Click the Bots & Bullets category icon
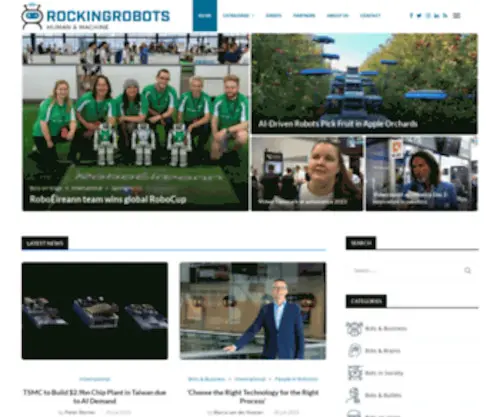The image size is (500, 417). [353, 395]
